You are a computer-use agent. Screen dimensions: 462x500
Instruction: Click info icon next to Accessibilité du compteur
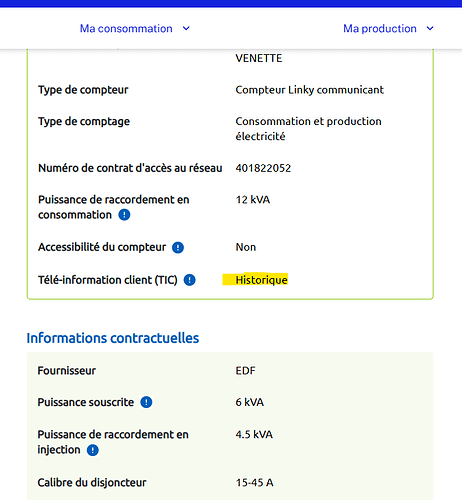tap(178, 247)
